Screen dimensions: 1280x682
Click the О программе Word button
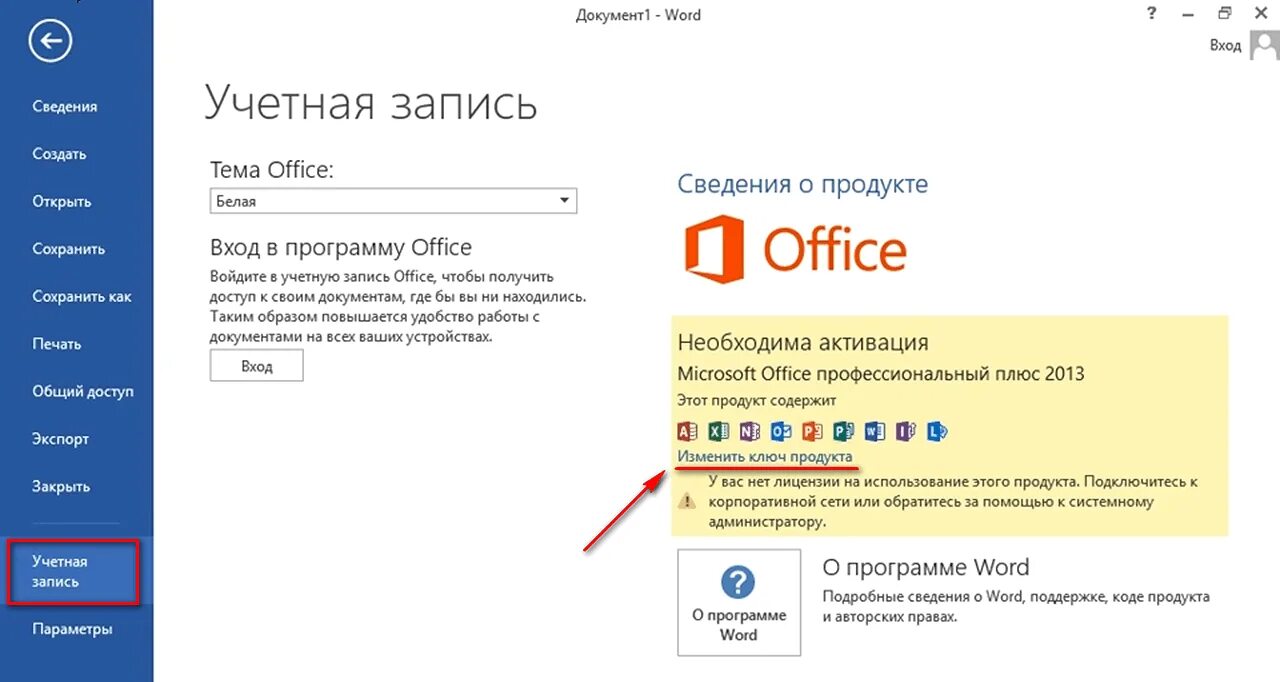739,602
